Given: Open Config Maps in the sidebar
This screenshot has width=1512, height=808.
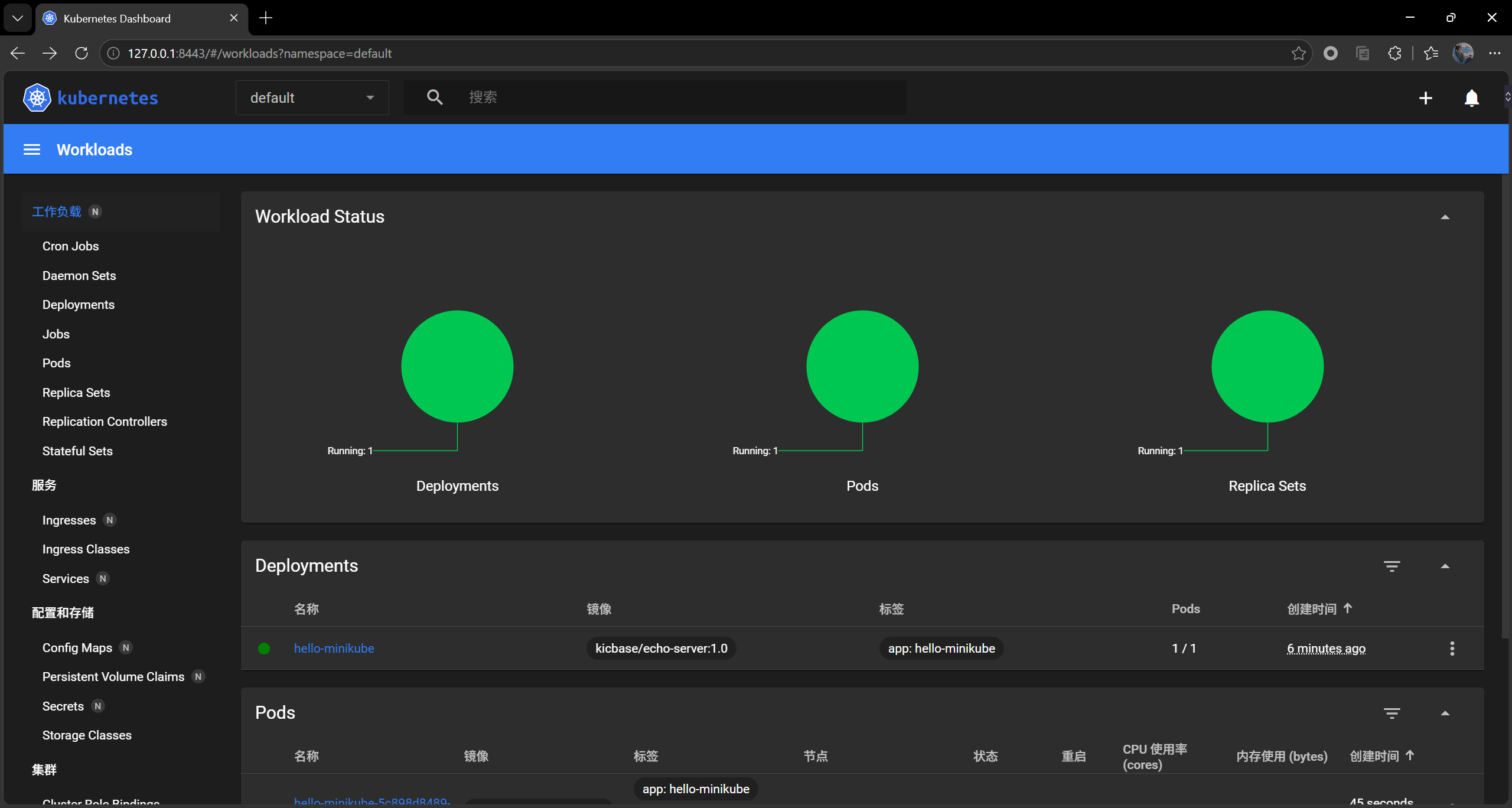Looking at the screenshot, I should pos(77,648).
